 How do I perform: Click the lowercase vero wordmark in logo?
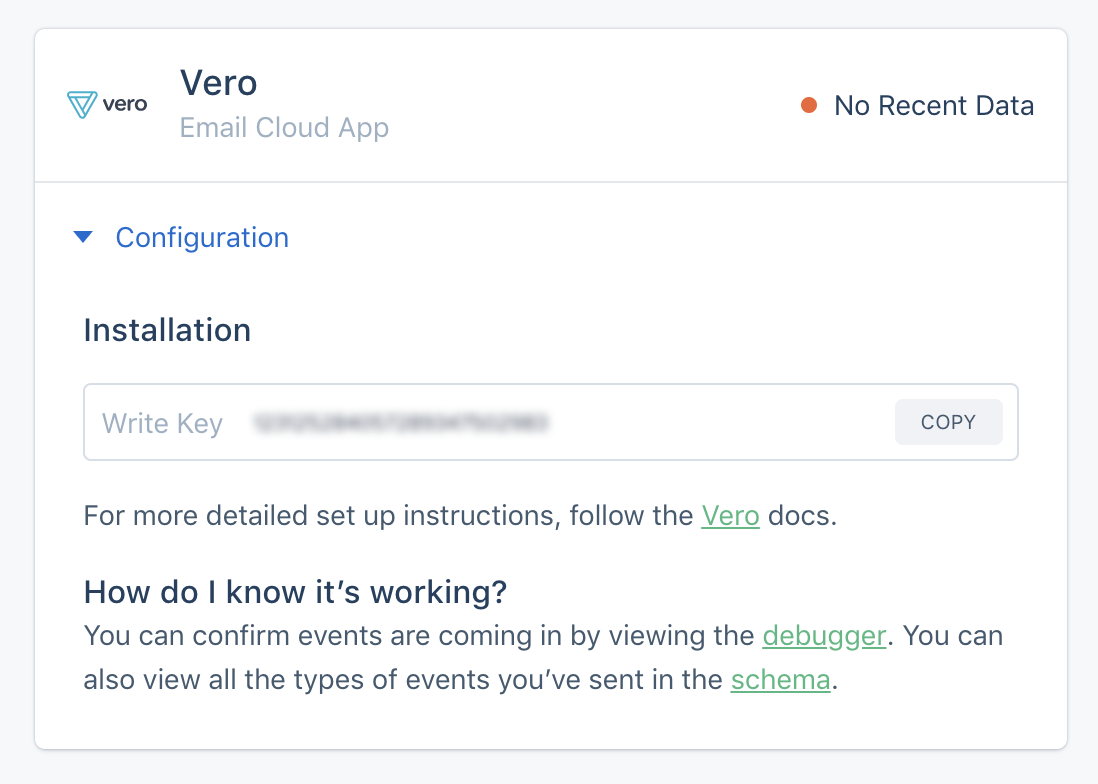(x=125, y=104)
